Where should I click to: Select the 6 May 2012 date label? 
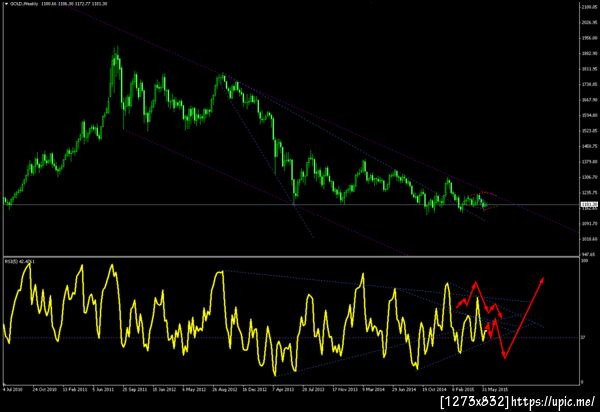coord(194,389)
